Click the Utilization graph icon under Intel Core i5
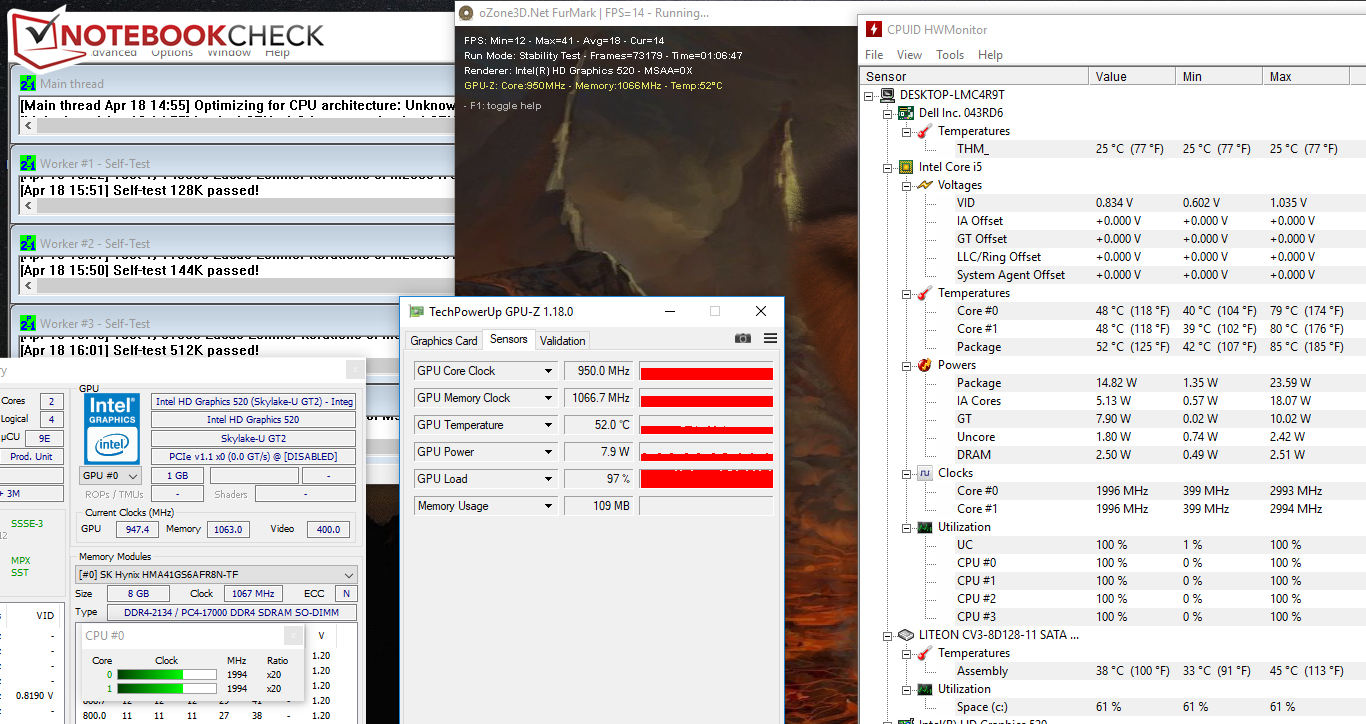This screenshot has height=724, width=1366. point(925,527)
